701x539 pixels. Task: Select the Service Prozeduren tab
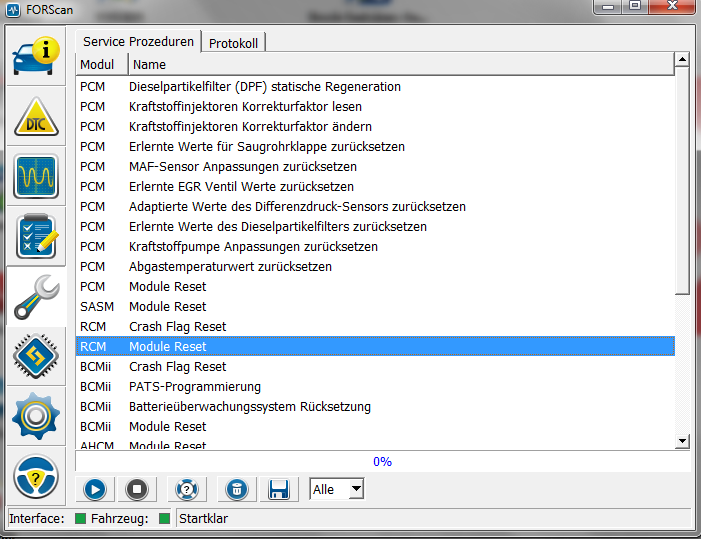pyautogui.click(x=138, y=42)
